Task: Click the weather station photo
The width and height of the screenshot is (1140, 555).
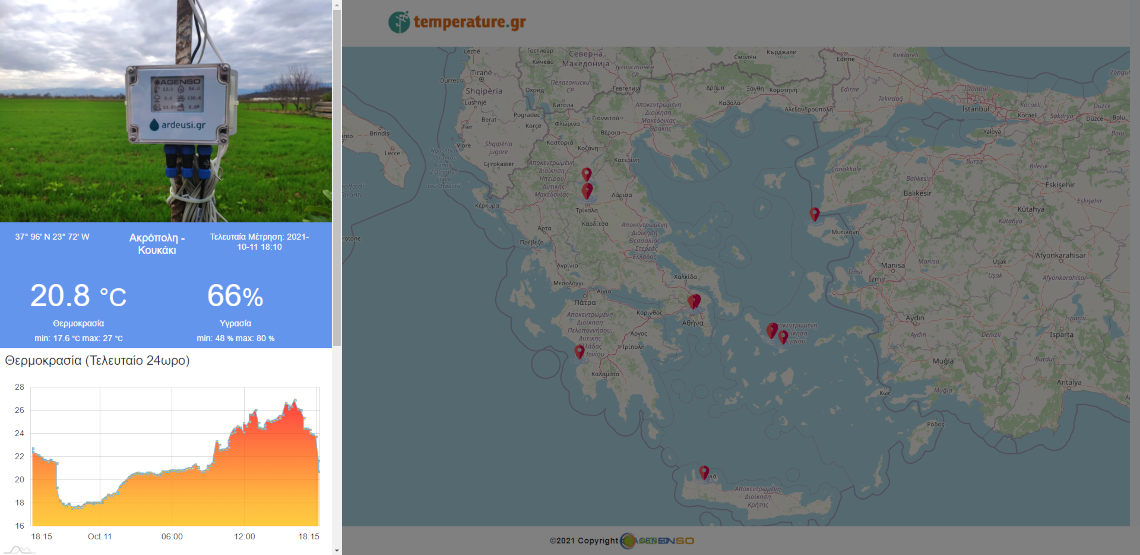Action: (x=165, y=110)
